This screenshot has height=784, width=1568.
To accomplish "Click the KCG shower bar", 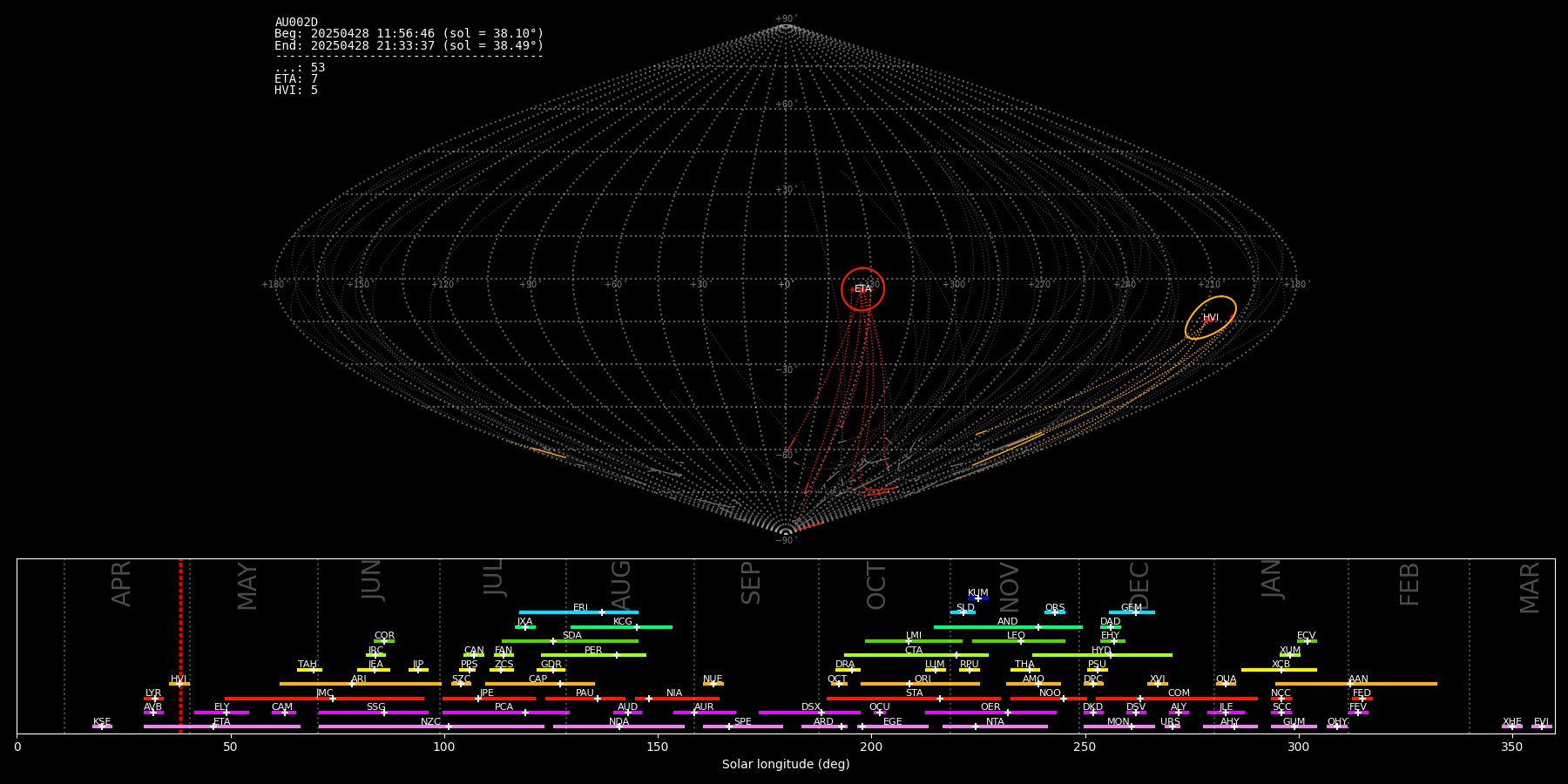I will 621,627.
